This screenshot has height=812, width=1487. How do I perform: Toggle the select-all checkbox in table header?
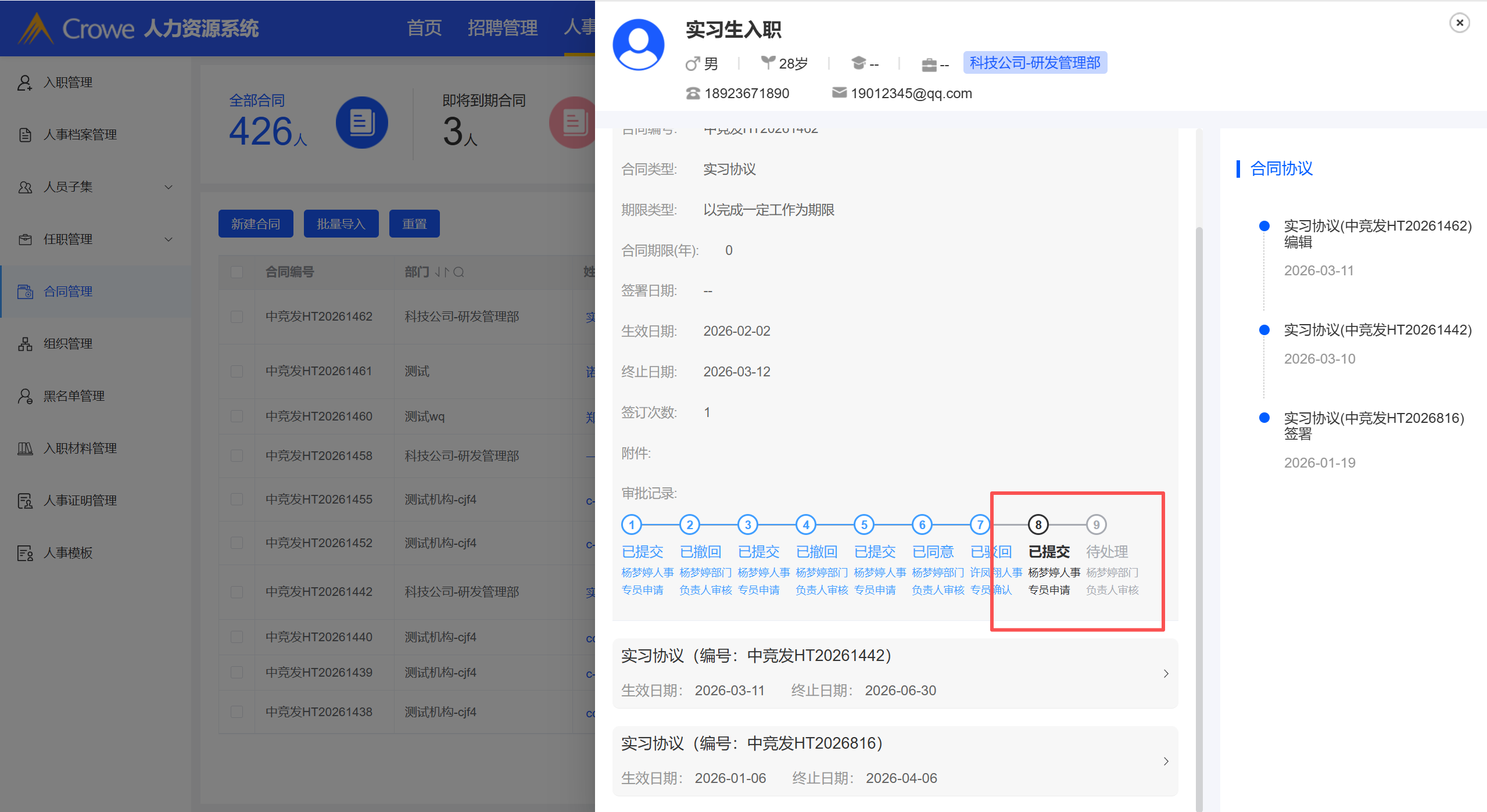point(237,272)
